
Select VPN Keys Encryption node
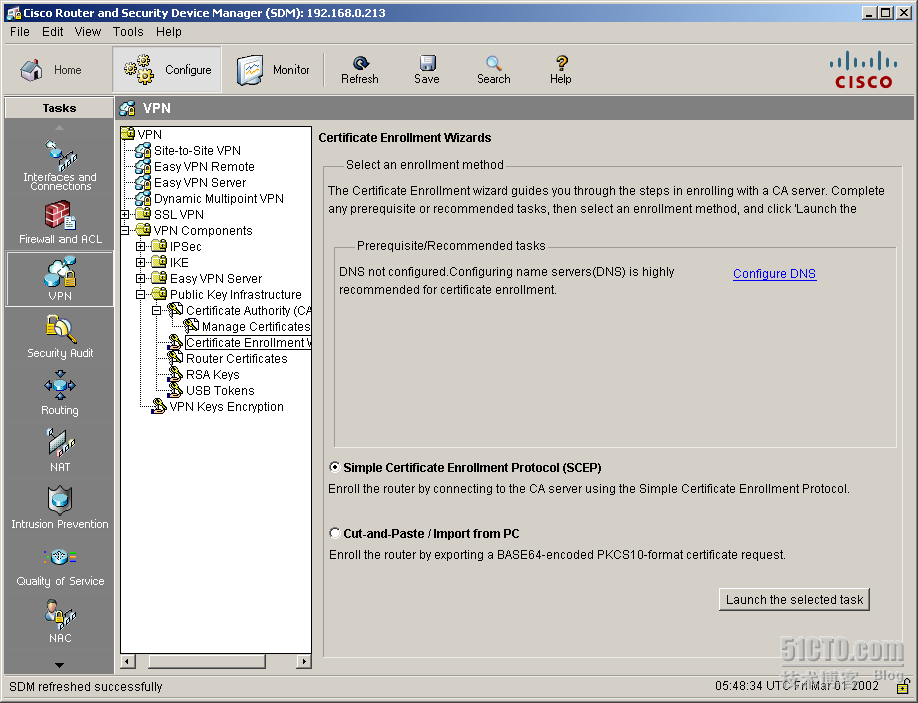[226, 407]
